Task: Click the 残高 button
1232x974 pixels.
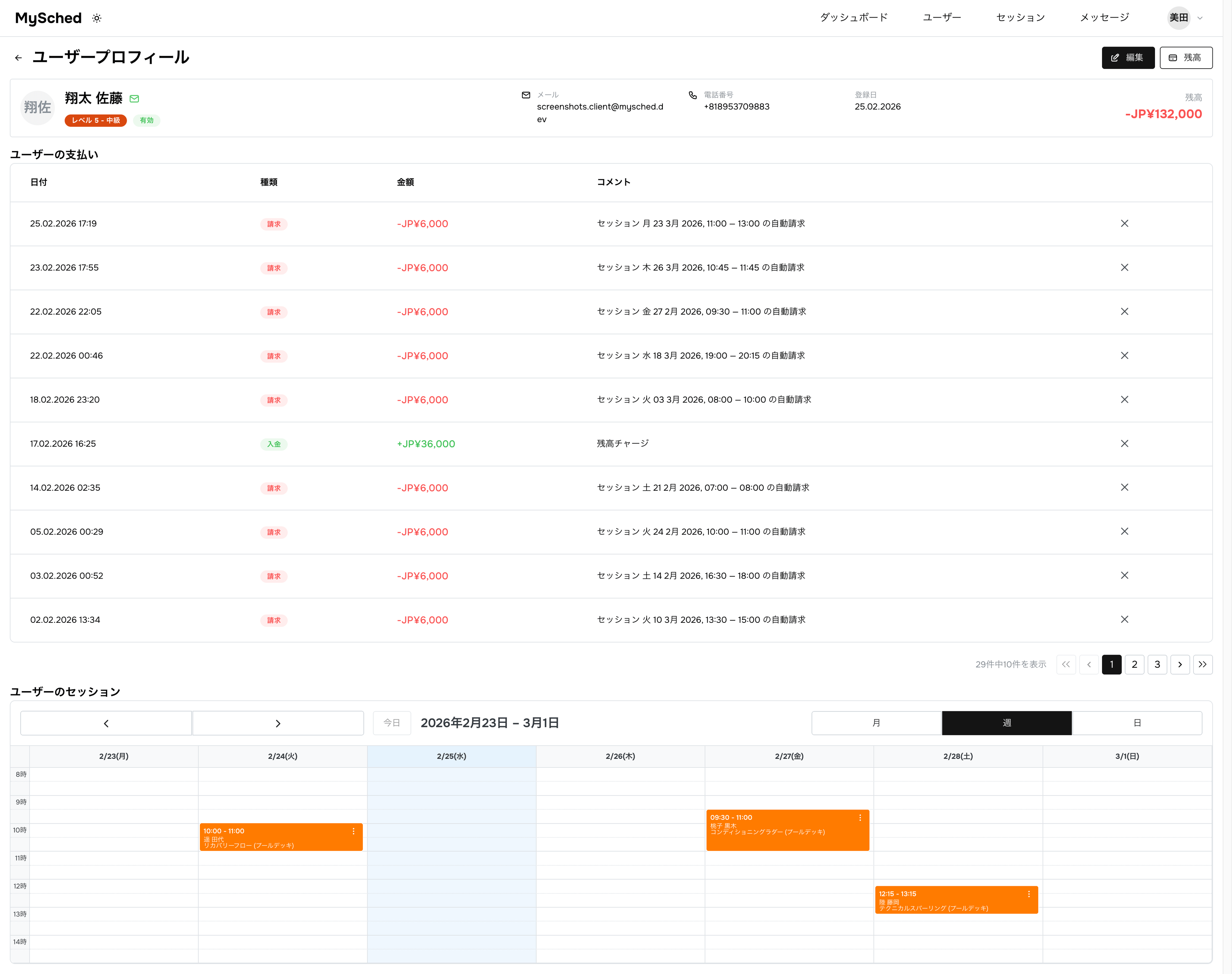Action: tap(1186, 58)
